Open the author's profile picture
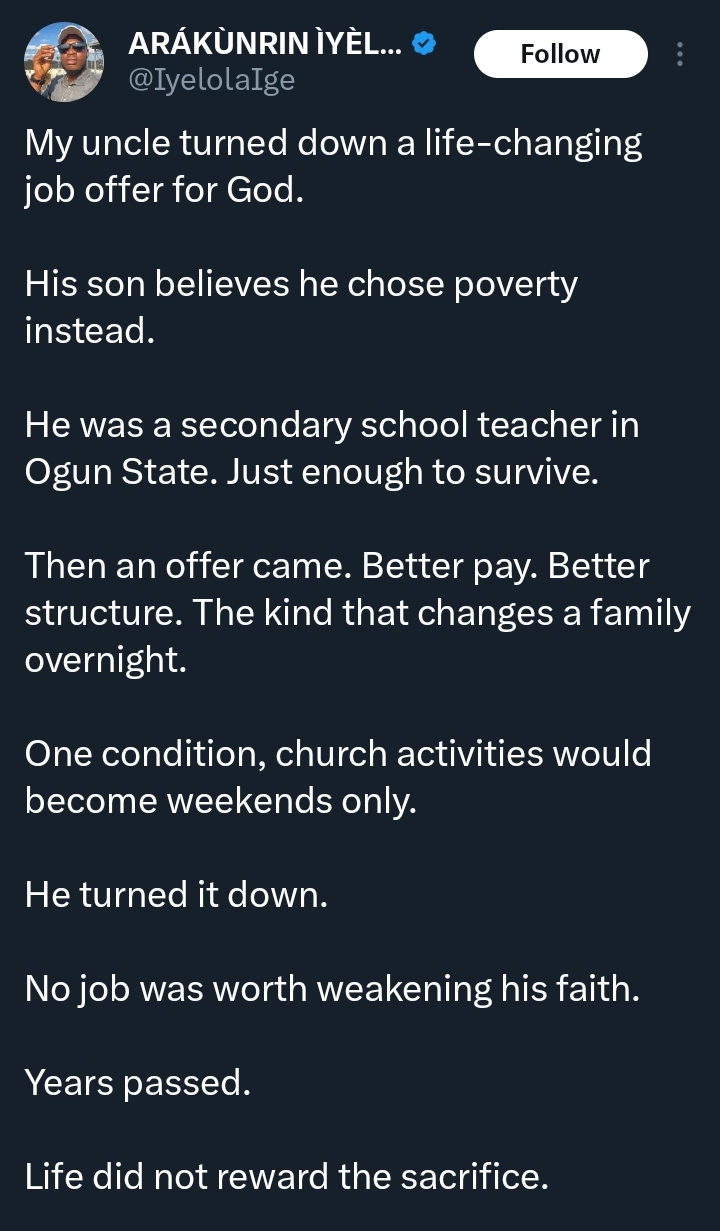 64,61
